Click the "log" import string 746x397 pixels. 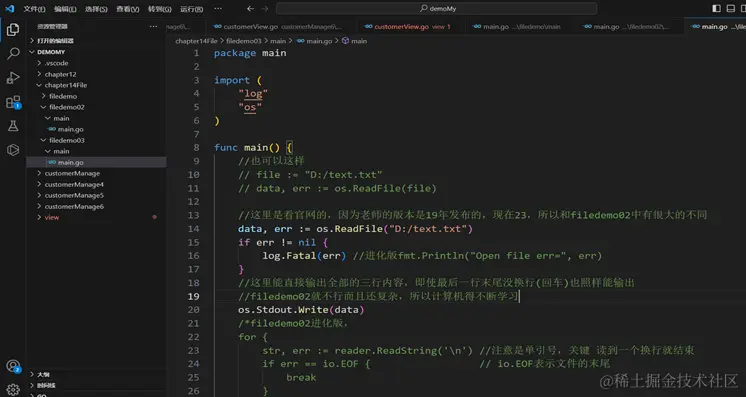click(x=253, y=94)
